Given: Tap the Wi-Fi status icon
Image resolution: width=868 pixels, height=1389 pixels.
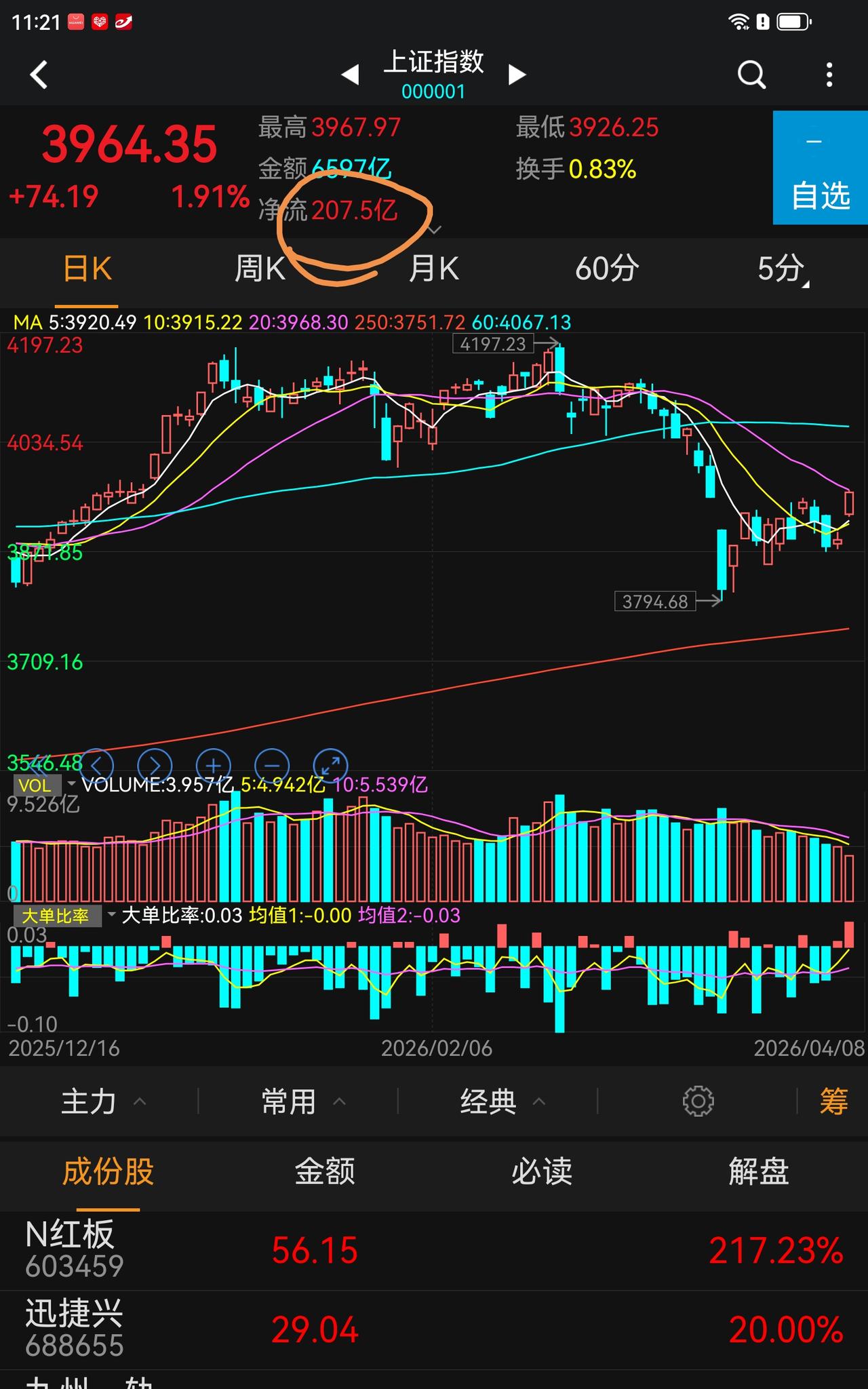Looking at the screenshot, I should tap(738, 22).
